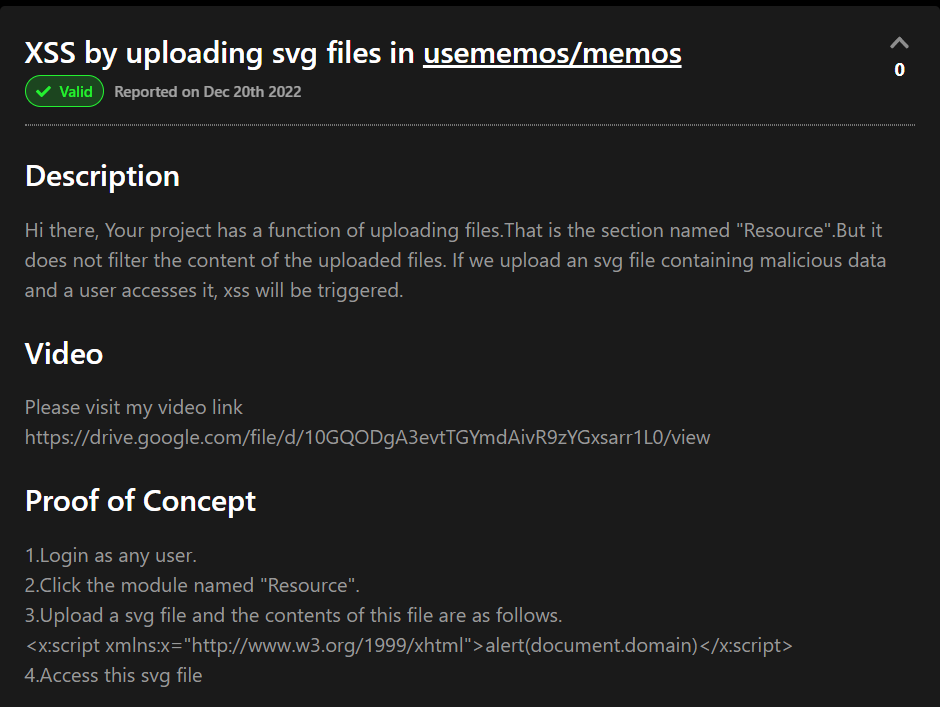This screenshot has height=707, width=940.
Task: Click the Proof of Concept heading
Action: click(140, 501)
